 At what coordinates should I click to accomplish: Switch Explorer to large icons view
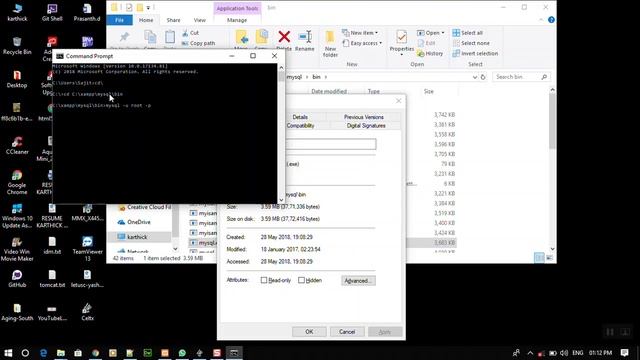tap(549, 258)
